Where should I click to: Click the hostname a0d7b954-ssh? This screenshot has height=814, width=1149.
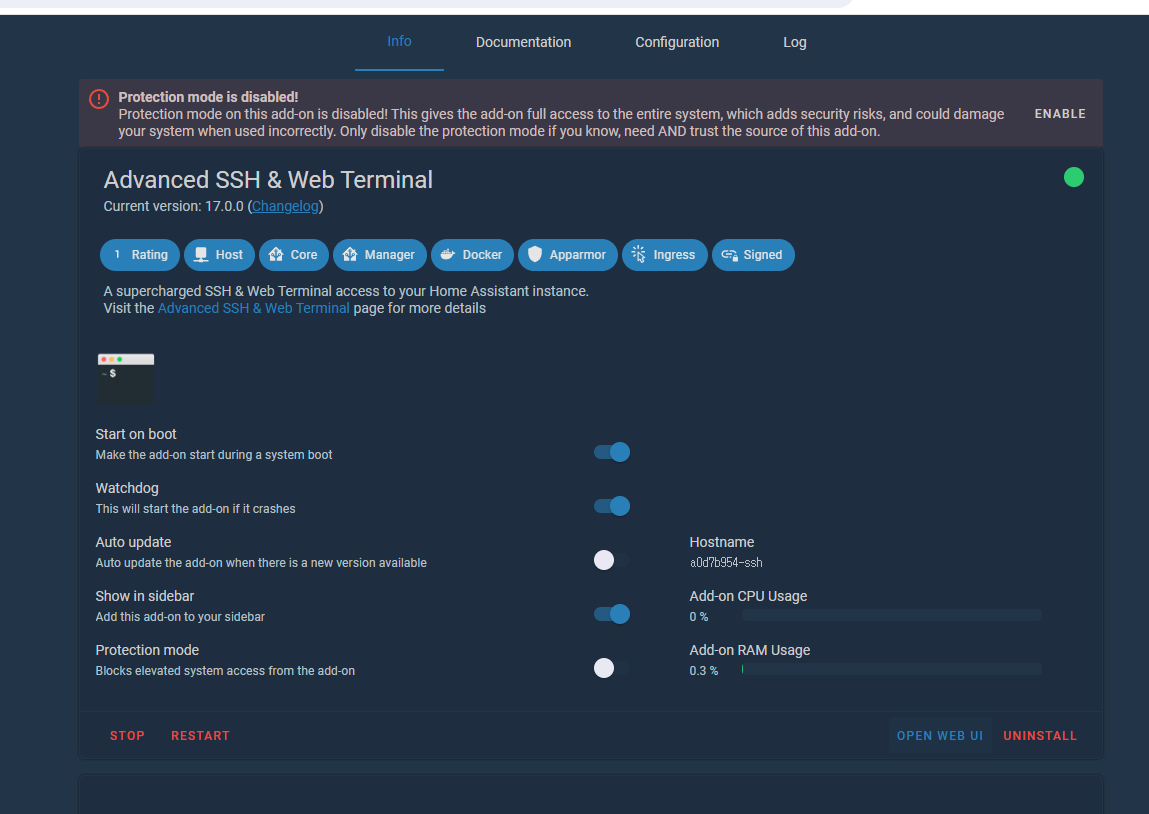tap(725, 563)
